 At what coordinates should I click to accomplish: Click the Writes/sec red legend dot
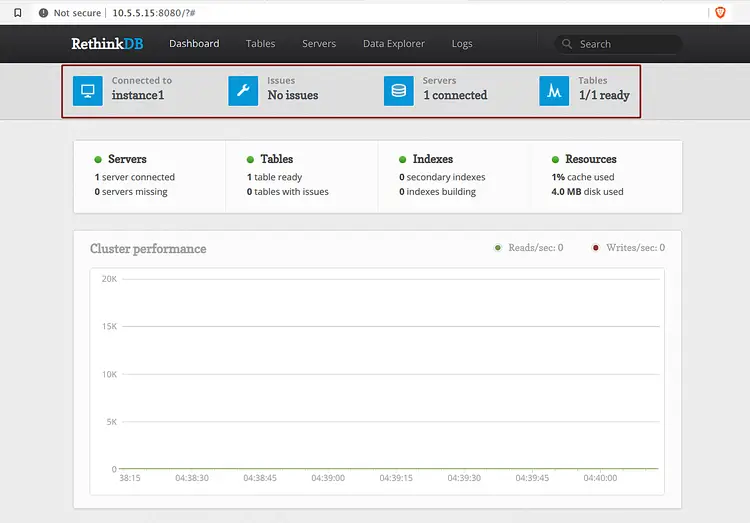[x=596, y=248]
